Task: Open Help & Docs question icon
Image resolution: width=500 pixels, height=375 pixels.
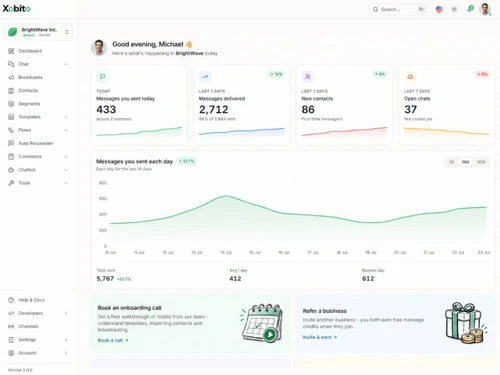Action: point(11,300)
